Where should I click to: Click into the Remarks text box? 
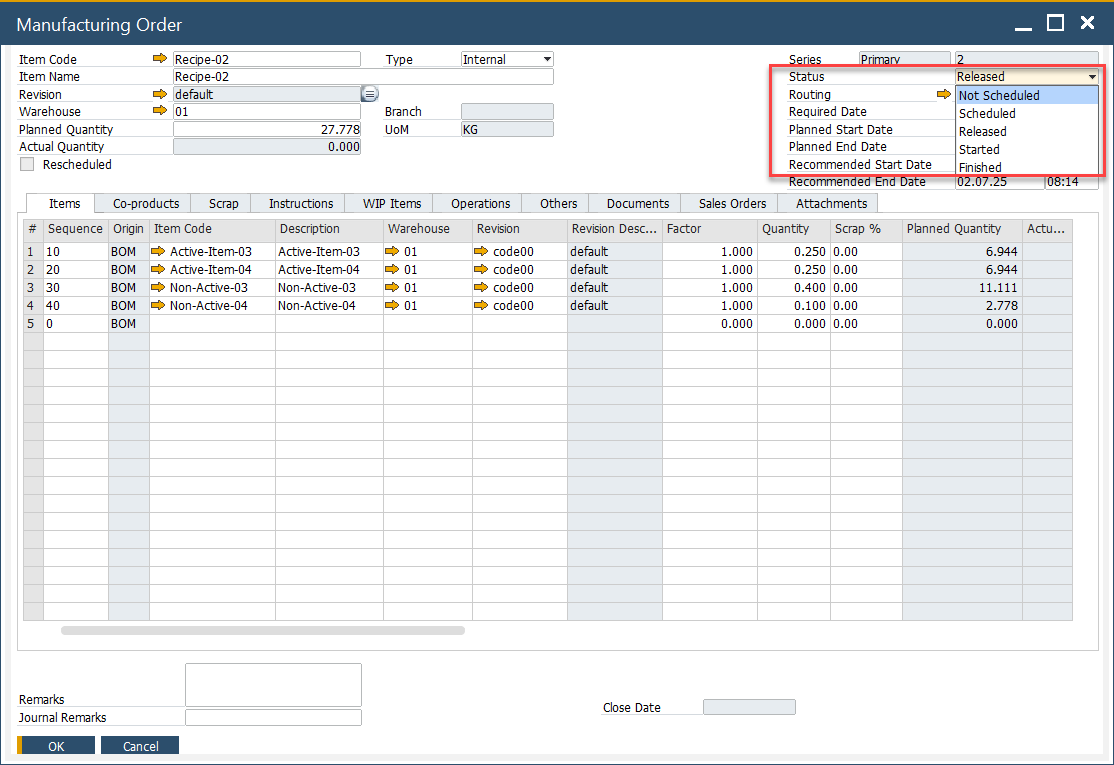[x=273, y=685]
